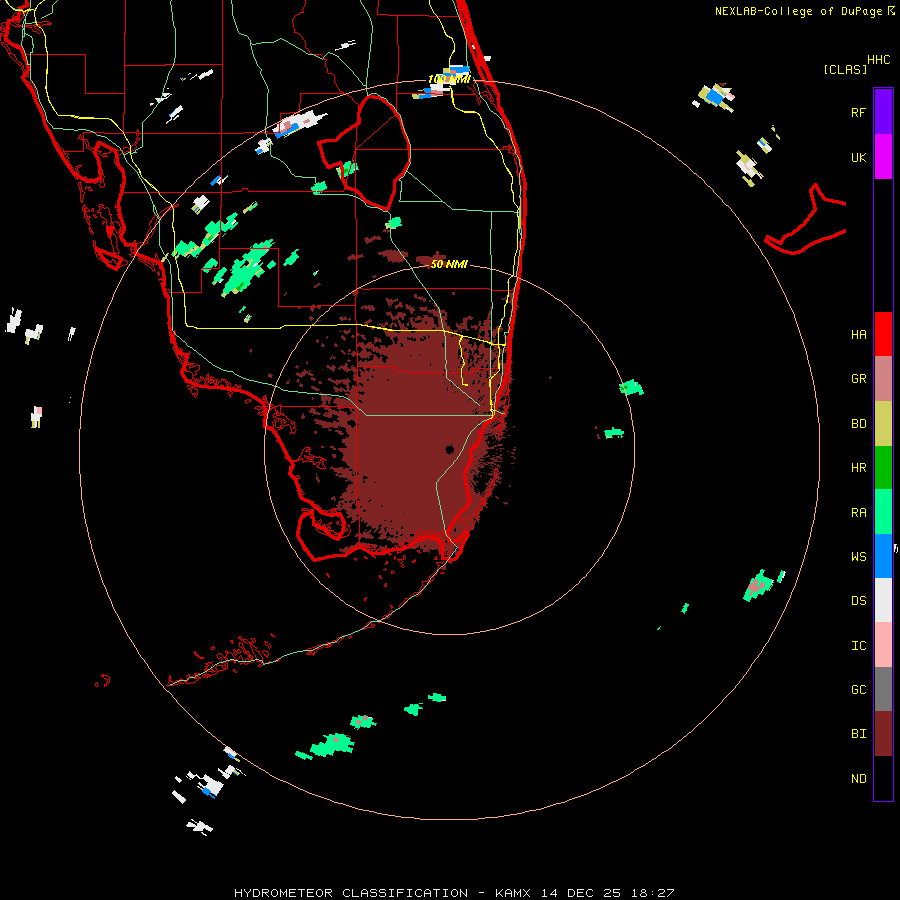Click the NEXLAB-College of DuPage credit text
This screenshot has height=900, width=900.
pyautogui.click(x=798, y=11)
